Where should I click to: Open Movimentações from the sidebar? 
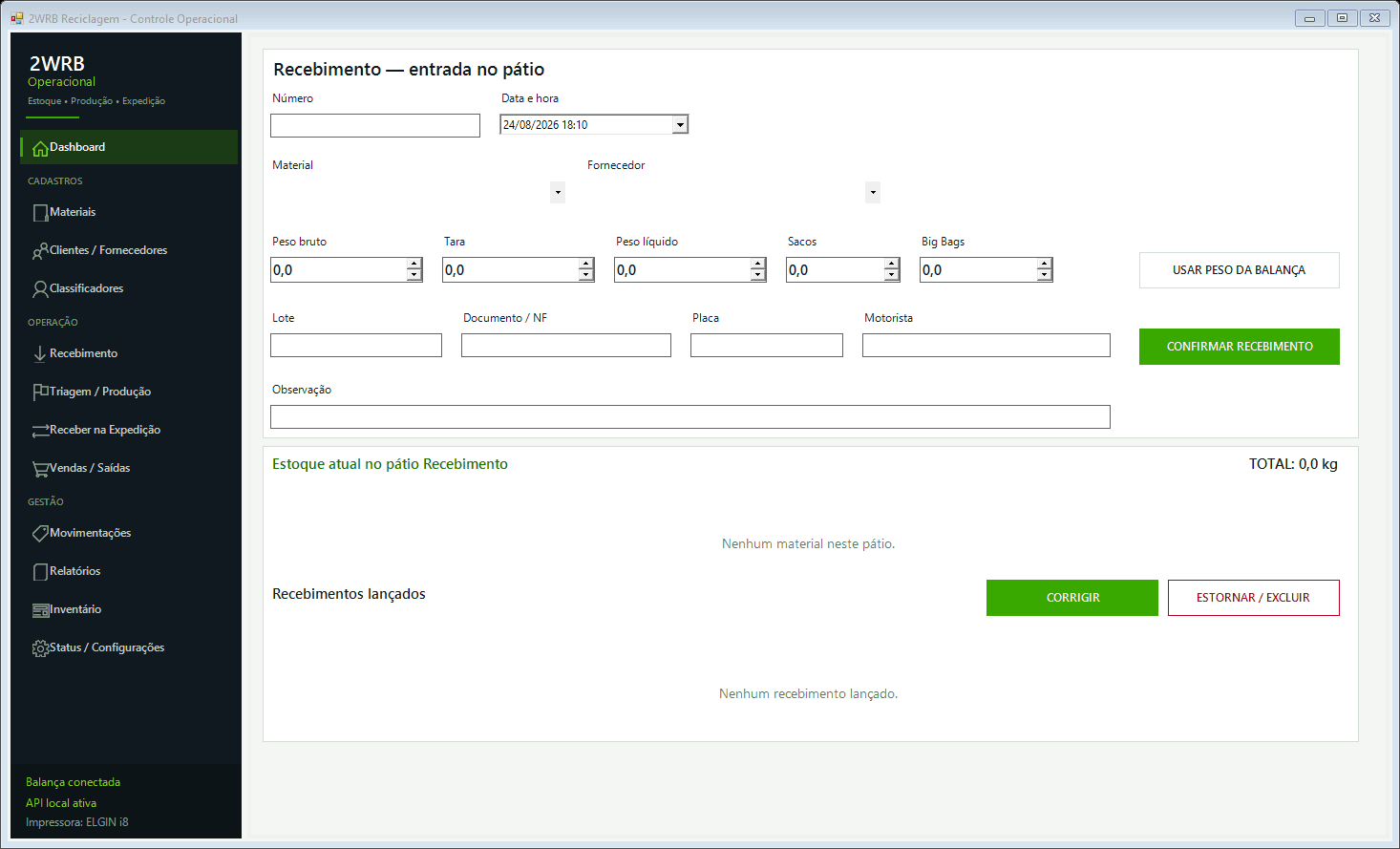pos(129,533)
